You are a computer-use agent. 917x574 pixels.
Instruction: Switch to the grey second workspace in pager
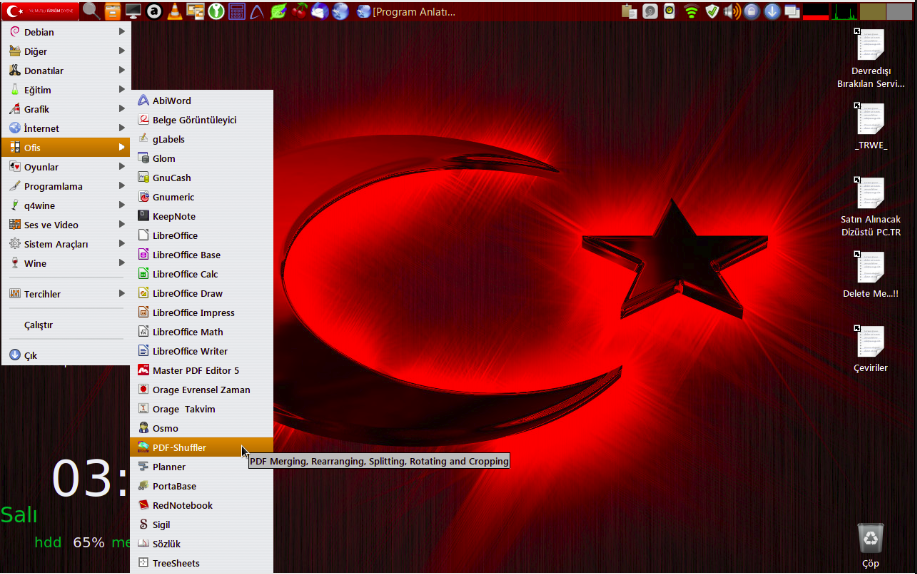pyautogui.click(x=899, y=12)
